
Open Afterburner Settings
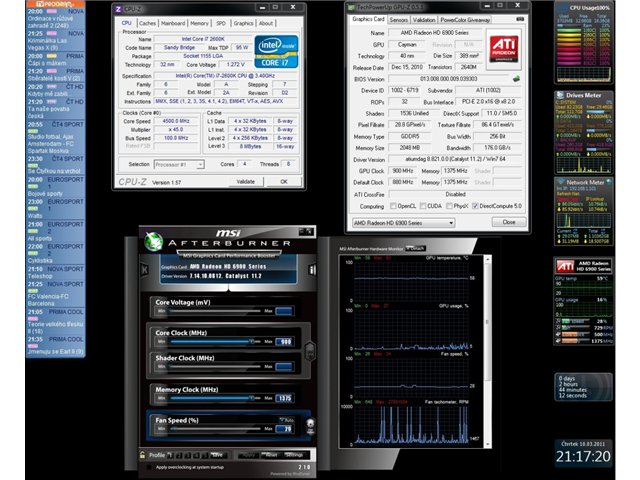coord(294,455)
